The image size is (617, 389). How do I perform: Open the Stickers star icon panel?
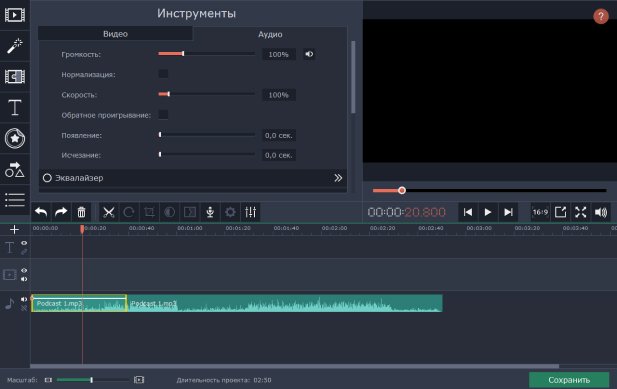15,138
